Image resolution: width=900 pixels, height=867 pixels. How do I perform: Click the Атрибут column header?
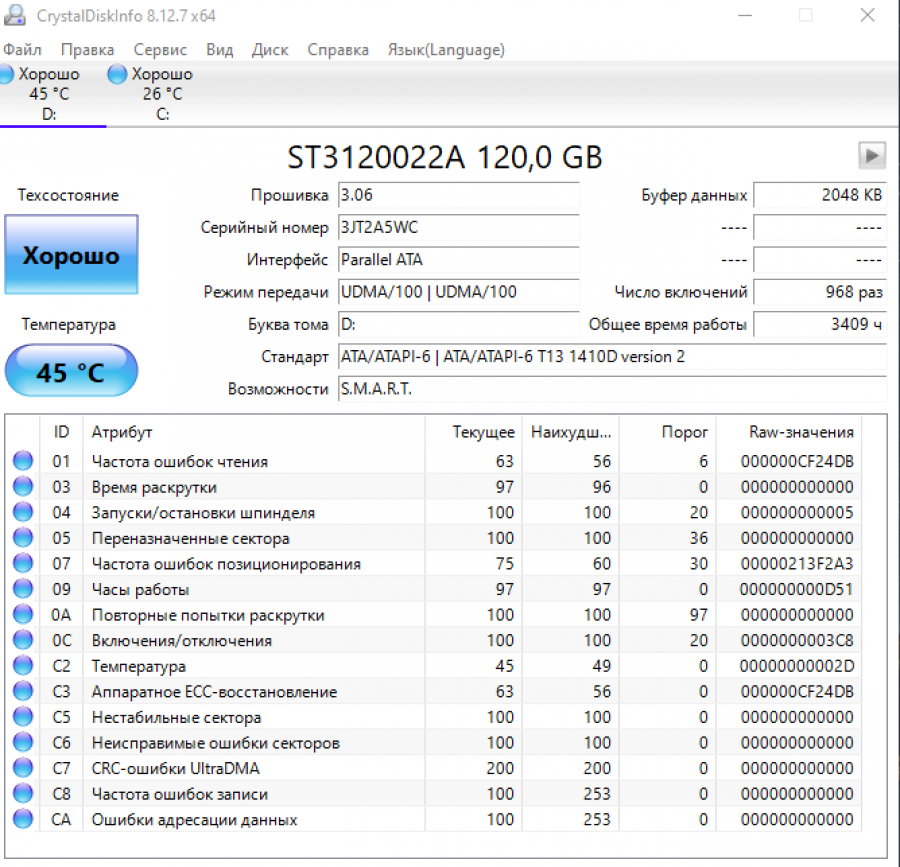pos(122,432)
